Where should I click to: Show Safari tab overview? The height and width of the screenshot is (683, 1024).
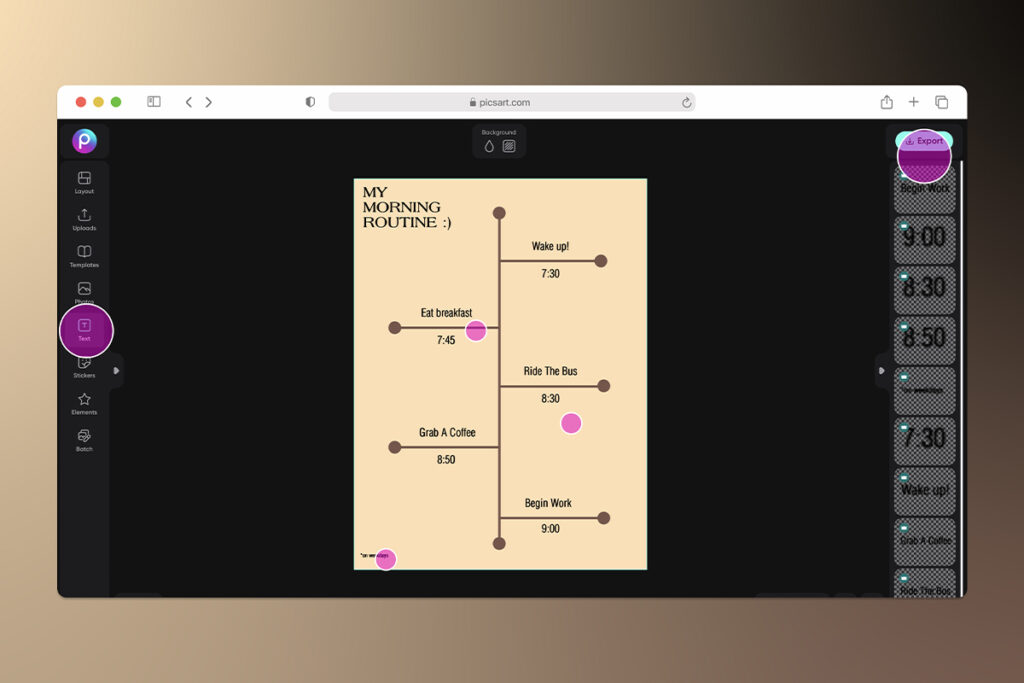click(x=941, y=102)
